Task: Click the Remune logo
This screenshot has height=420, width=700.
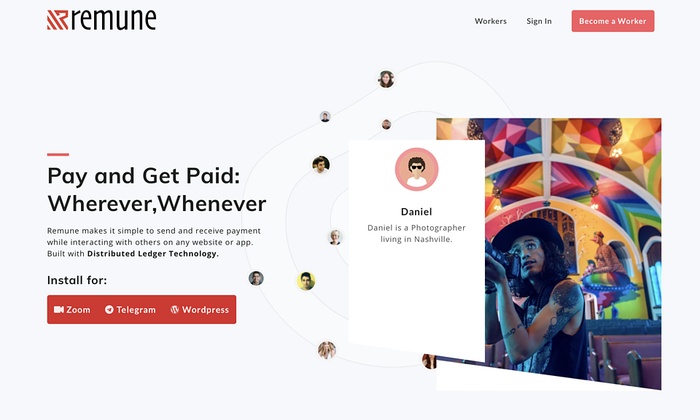Action: click(x=101, y=20)
